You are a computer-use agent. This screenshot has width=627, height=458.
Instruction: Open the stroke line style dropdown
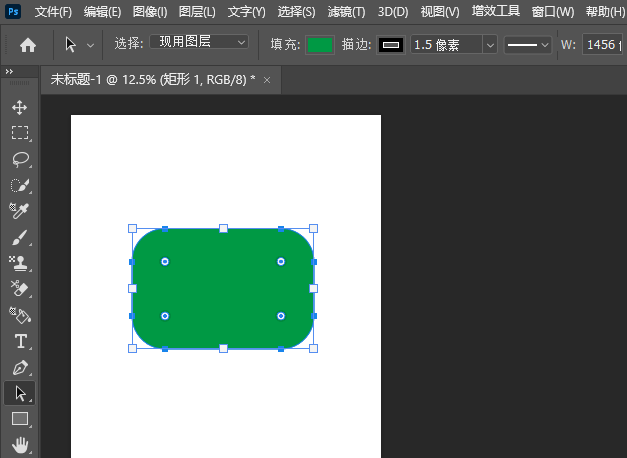tap(527, 45)
